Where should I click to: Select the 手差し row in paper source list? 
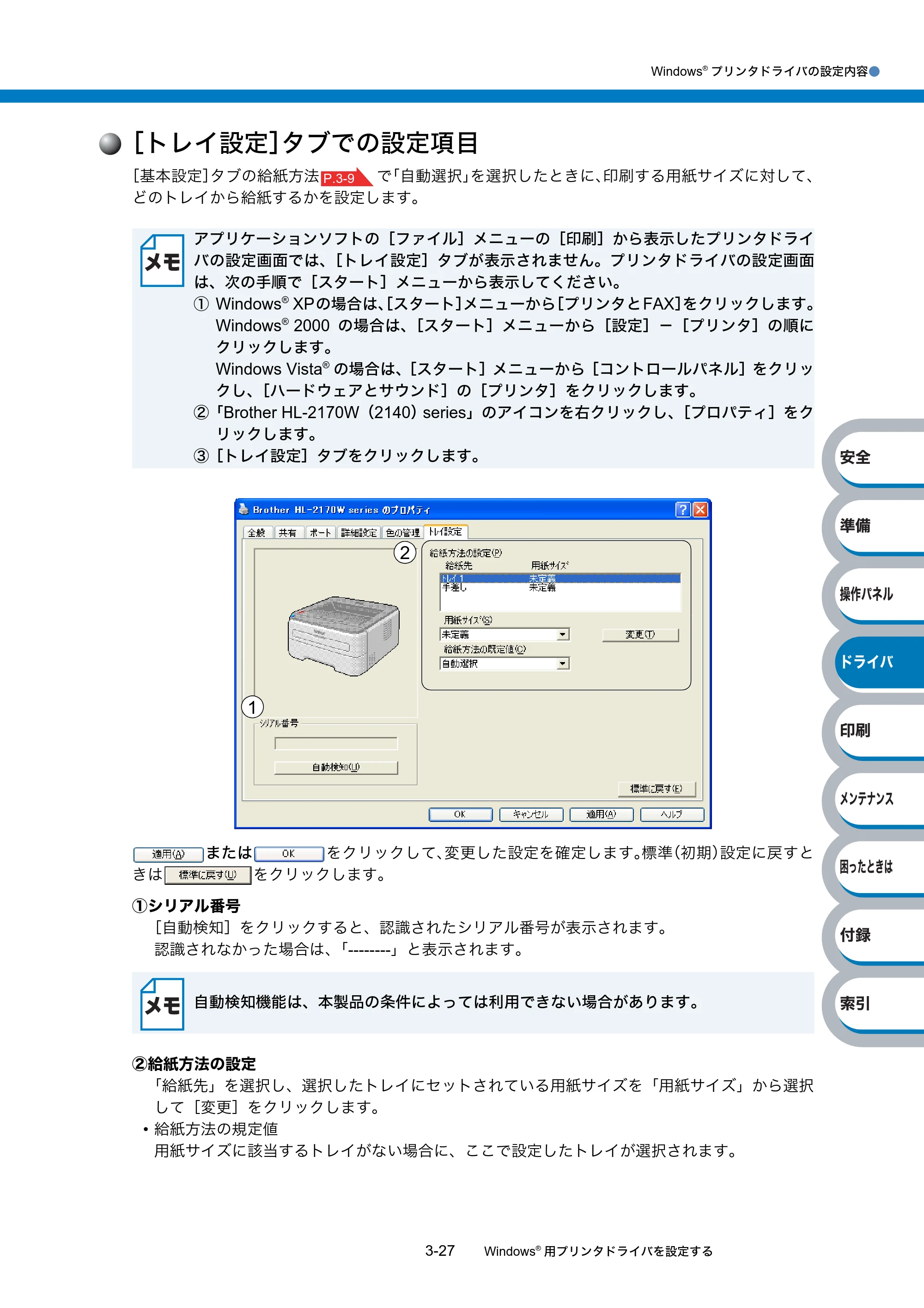[x=560, y=587]
